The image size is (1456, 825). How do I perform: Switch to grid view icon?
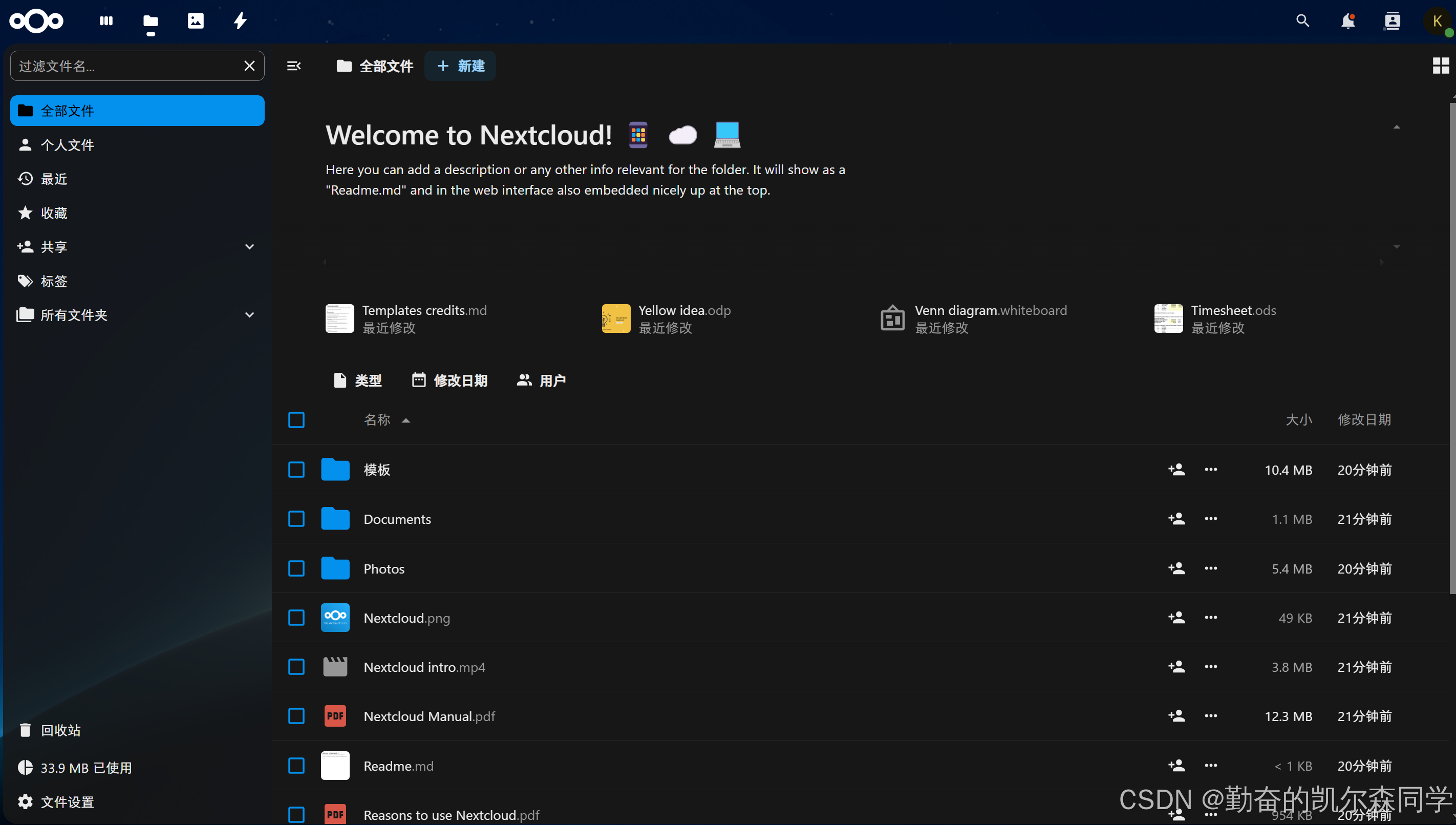click(x=1440, y=66)
